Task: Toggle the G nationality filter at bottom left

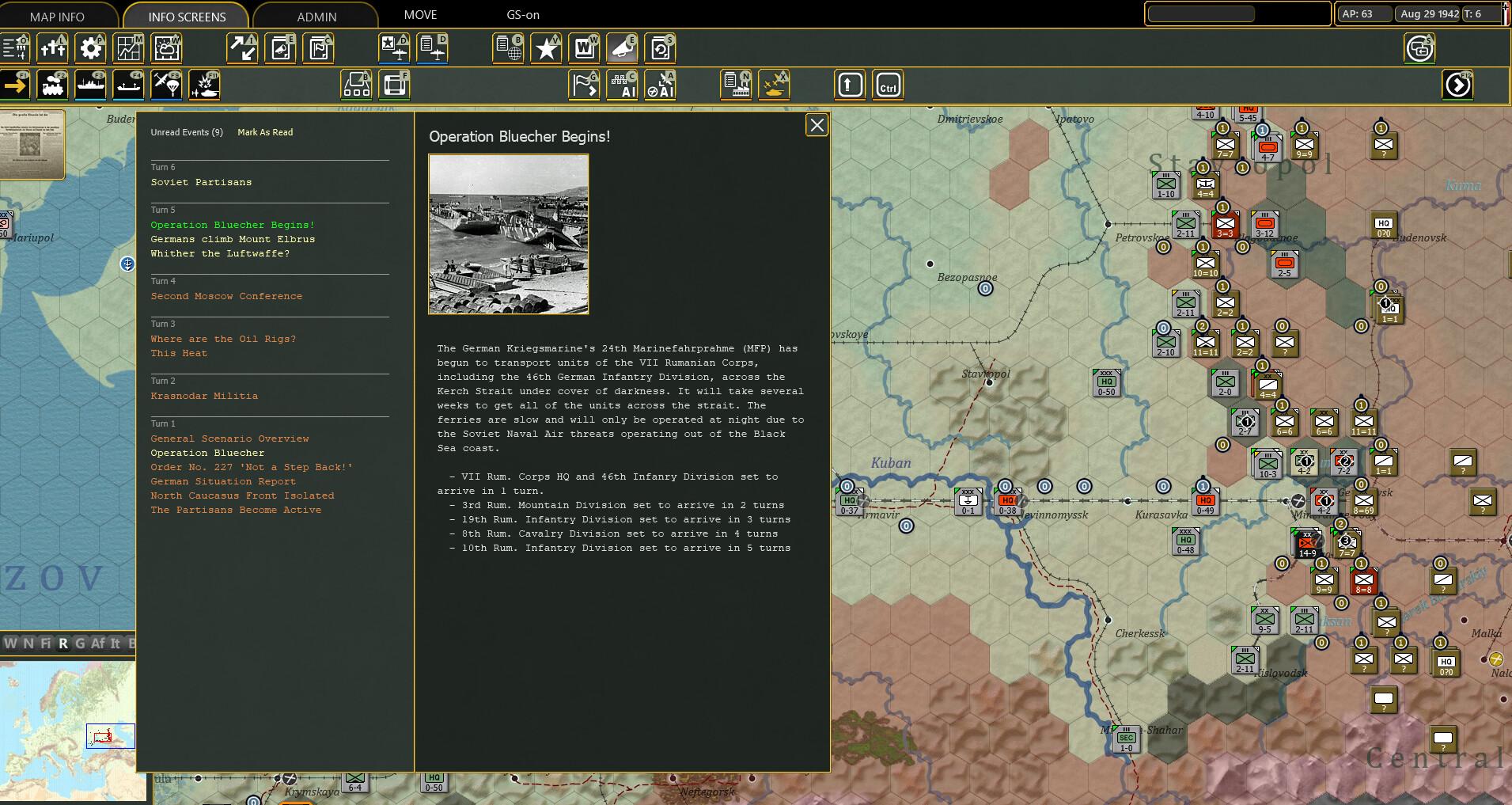Action: (x=79, y=644)
